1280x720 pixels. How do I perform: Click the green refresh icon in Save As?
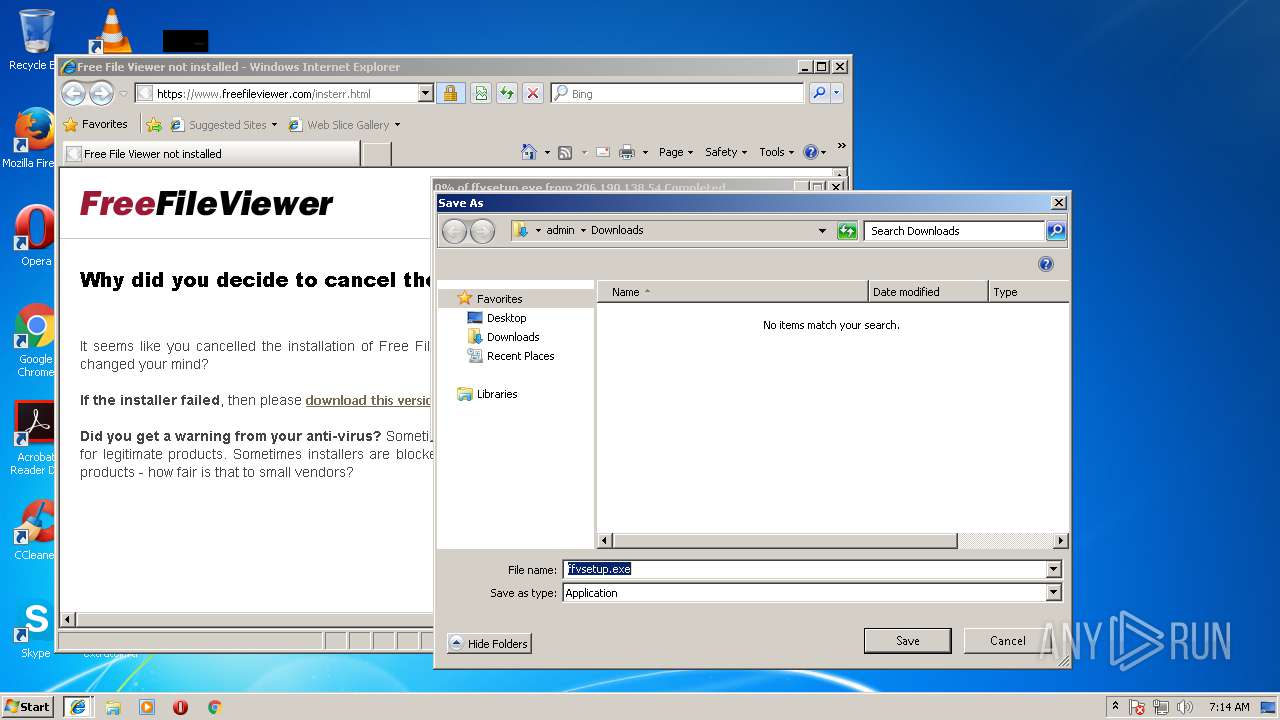(847, 231)
